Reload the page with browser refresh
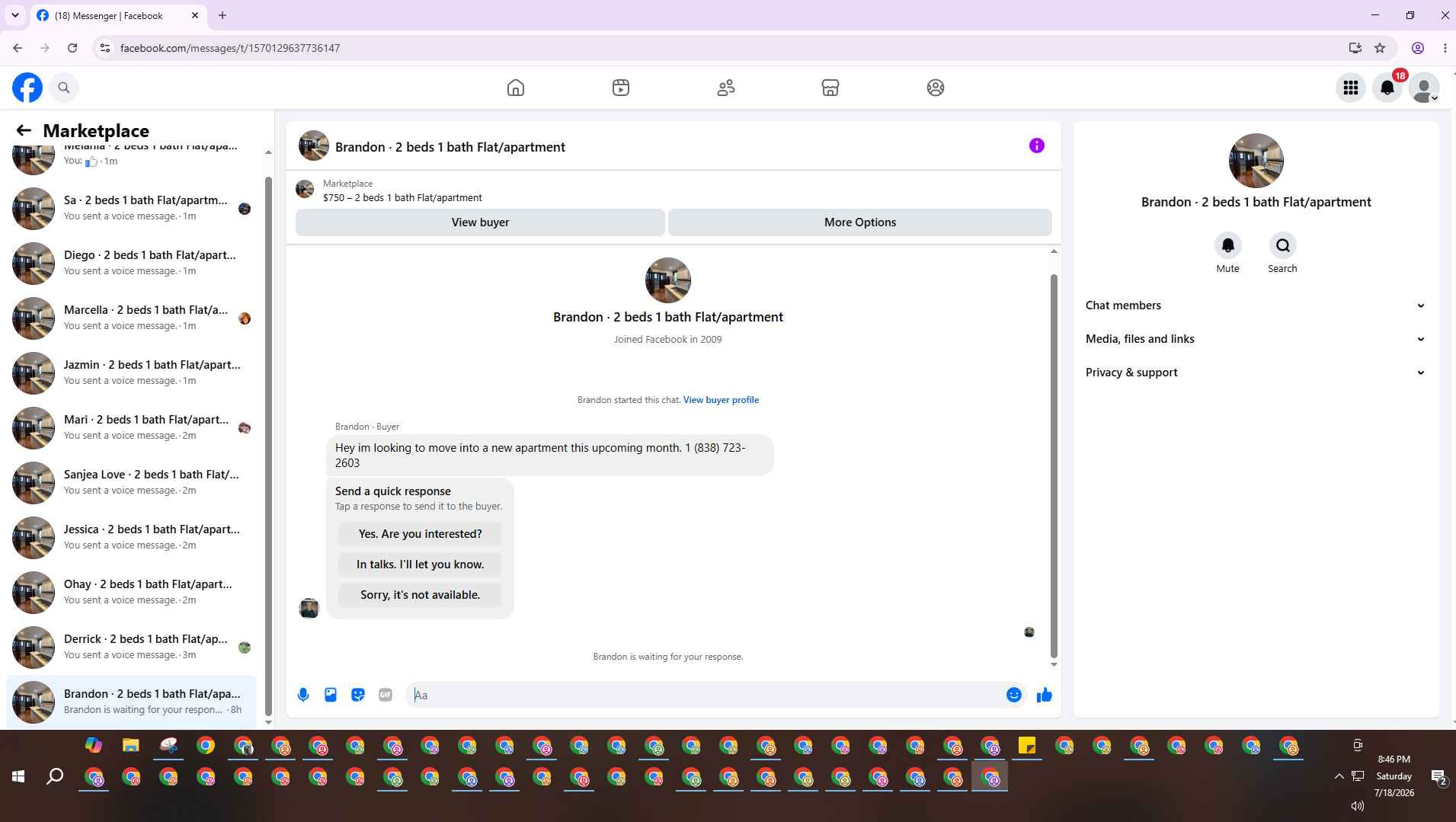The image size is (1456, 822). (72, 48)
